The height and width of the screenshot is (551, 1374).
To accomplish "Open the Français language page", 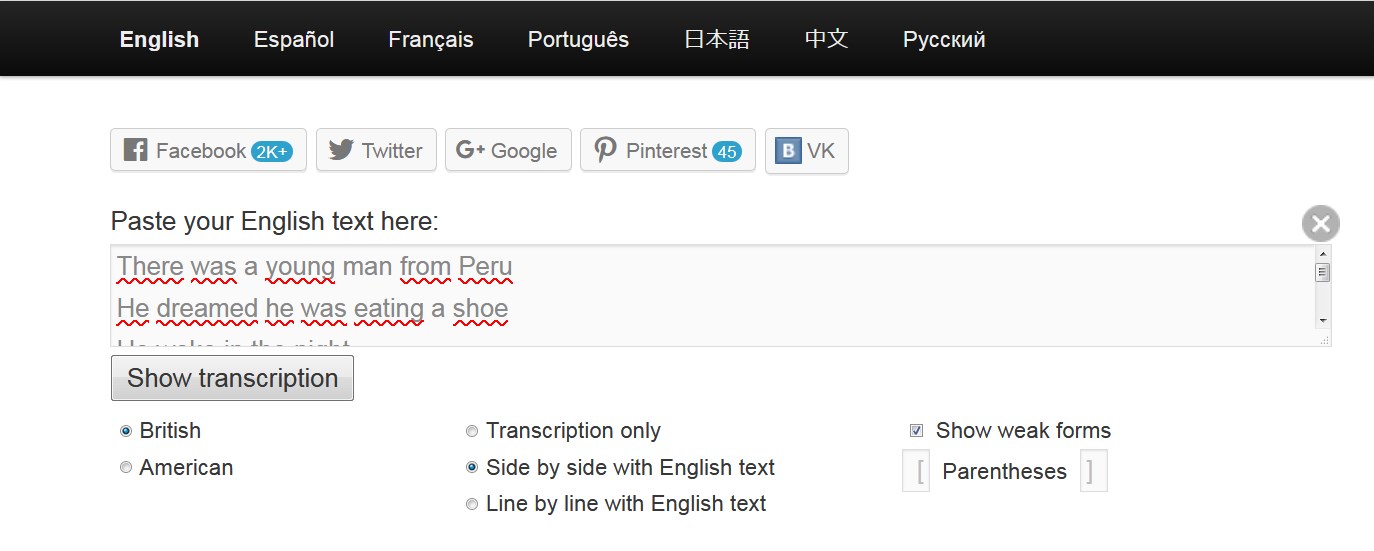I will 431,40.
